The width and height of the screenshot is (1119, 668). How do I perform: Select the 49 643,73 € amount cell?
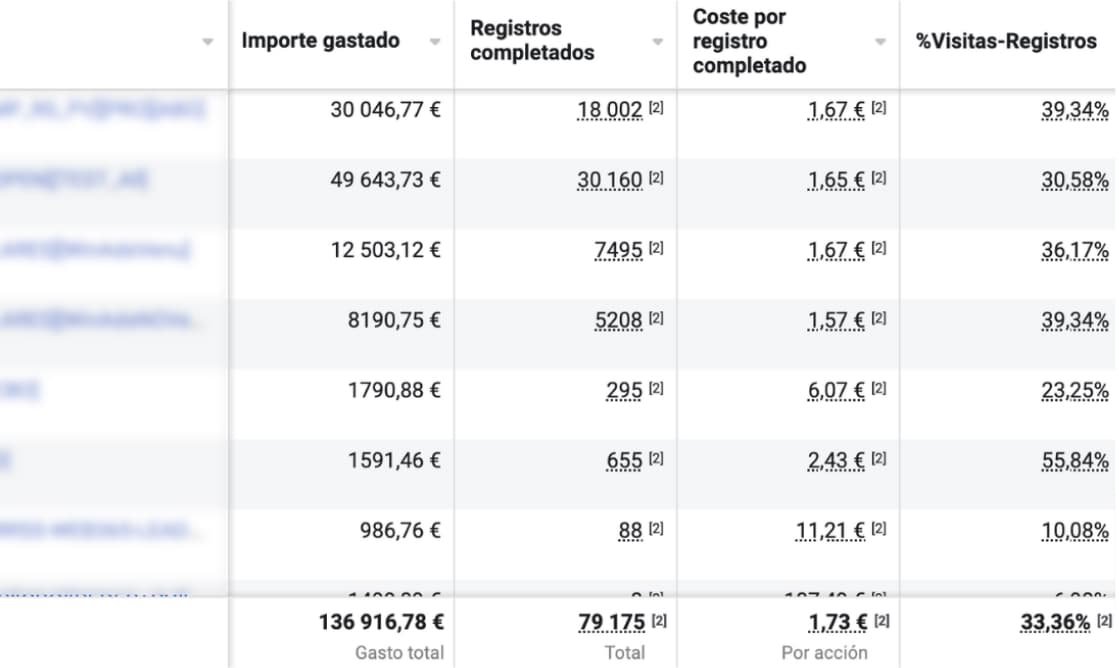[x=386, y=180]
